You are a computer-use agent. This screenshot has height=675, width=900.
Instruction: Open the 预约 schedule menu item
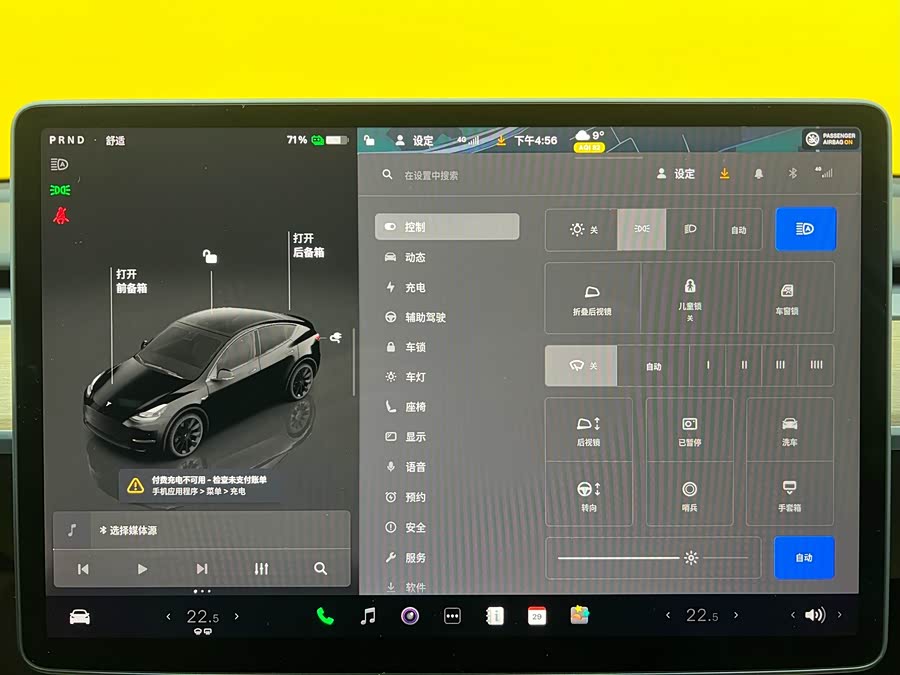pos(405,497)
